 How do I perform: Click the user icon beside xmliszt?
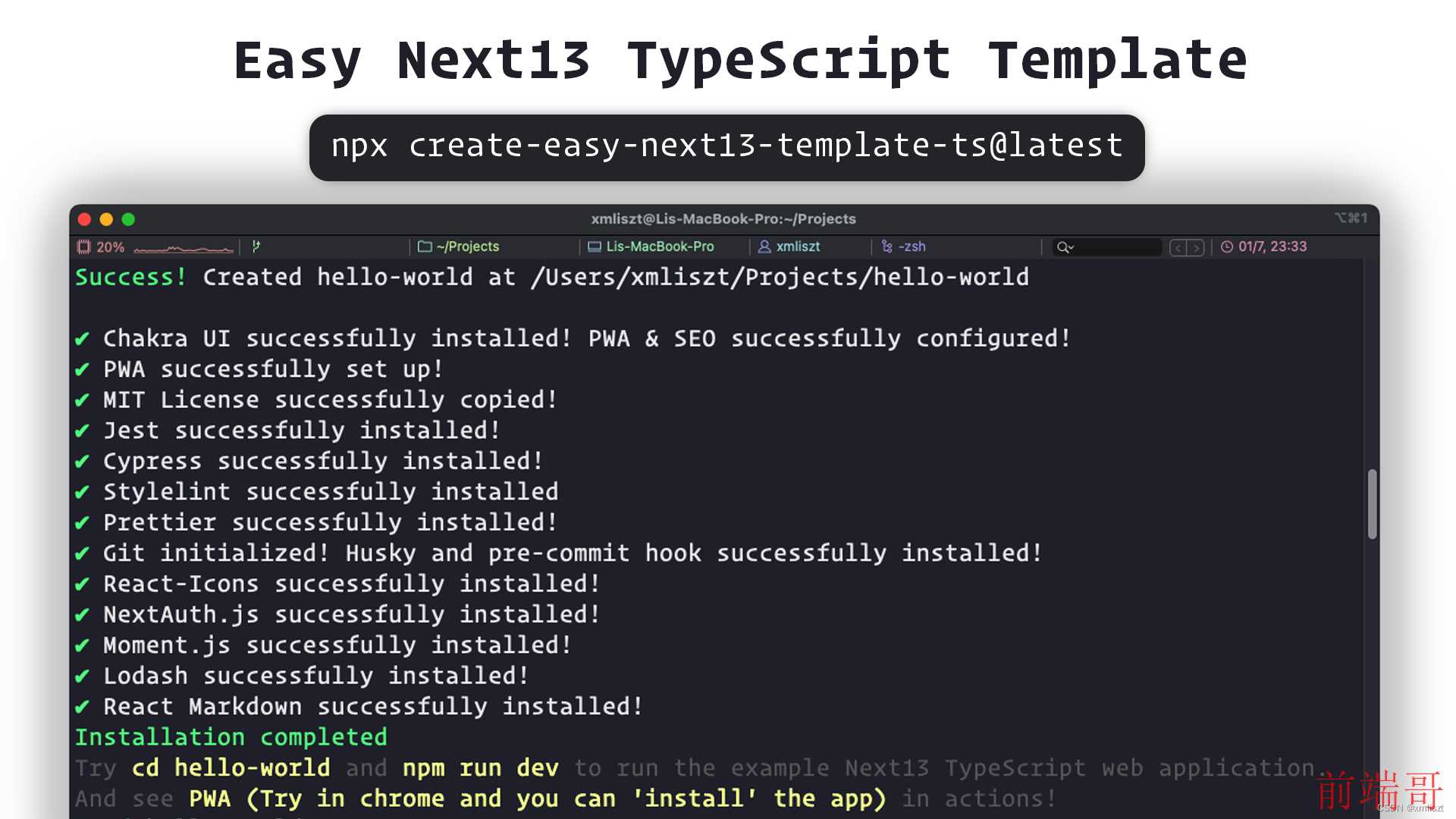pos(764,246)
